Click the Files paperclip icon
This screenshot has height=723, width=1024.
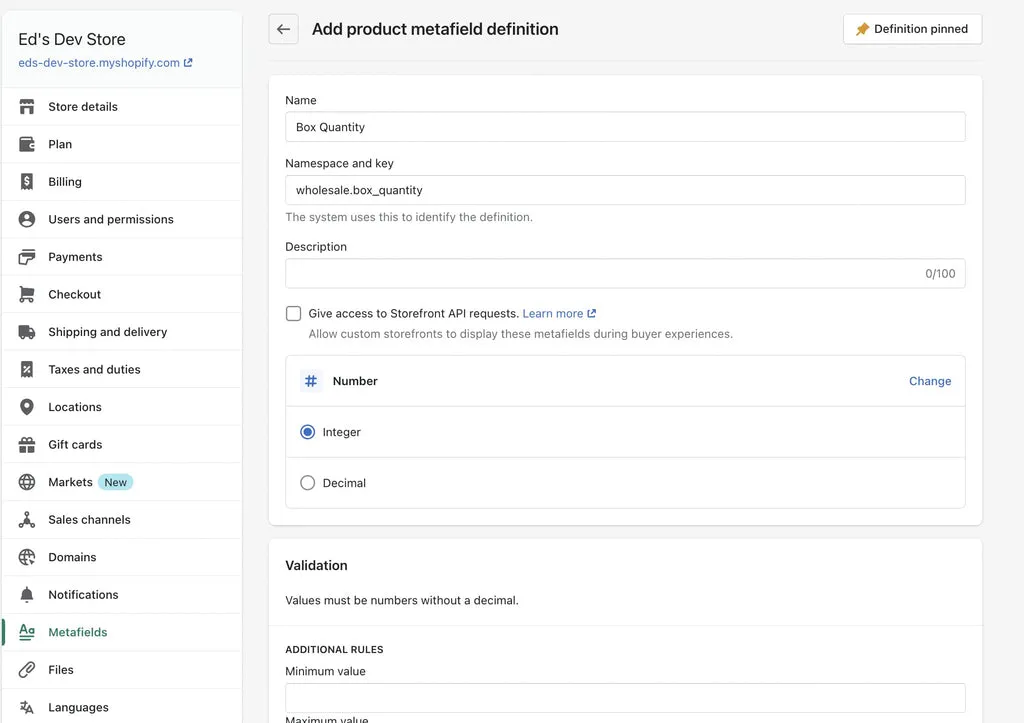pyautogui.click(x=27, y=670)
